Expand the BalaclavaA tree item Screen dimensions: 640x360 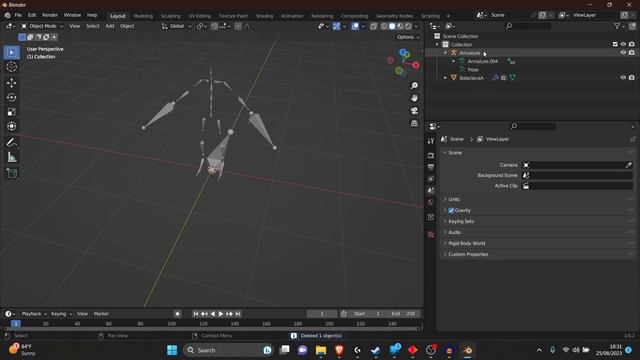click(x=445, y=78)
